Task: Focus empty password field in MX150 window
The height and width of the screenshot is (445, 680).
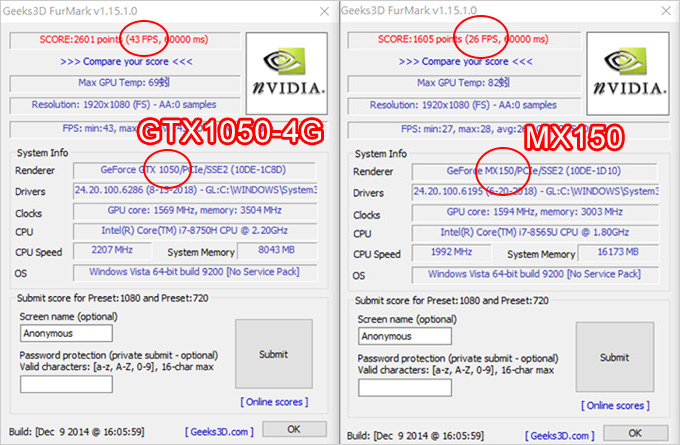Action: coord(405,388)
